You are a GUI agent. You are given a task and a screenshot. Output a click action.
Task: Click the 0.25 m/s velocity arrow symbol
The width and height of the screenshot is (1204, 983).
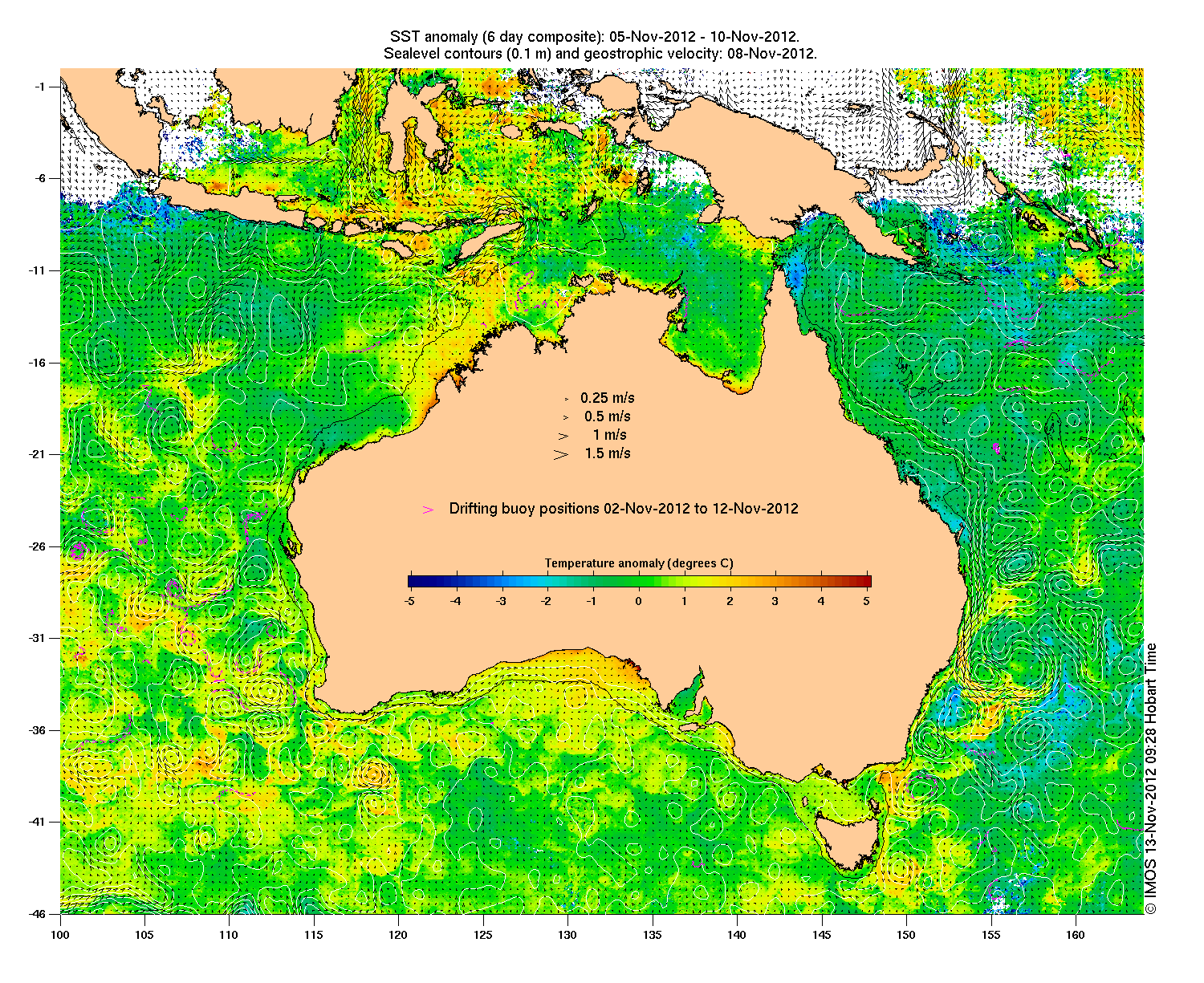tap(566, 398)
